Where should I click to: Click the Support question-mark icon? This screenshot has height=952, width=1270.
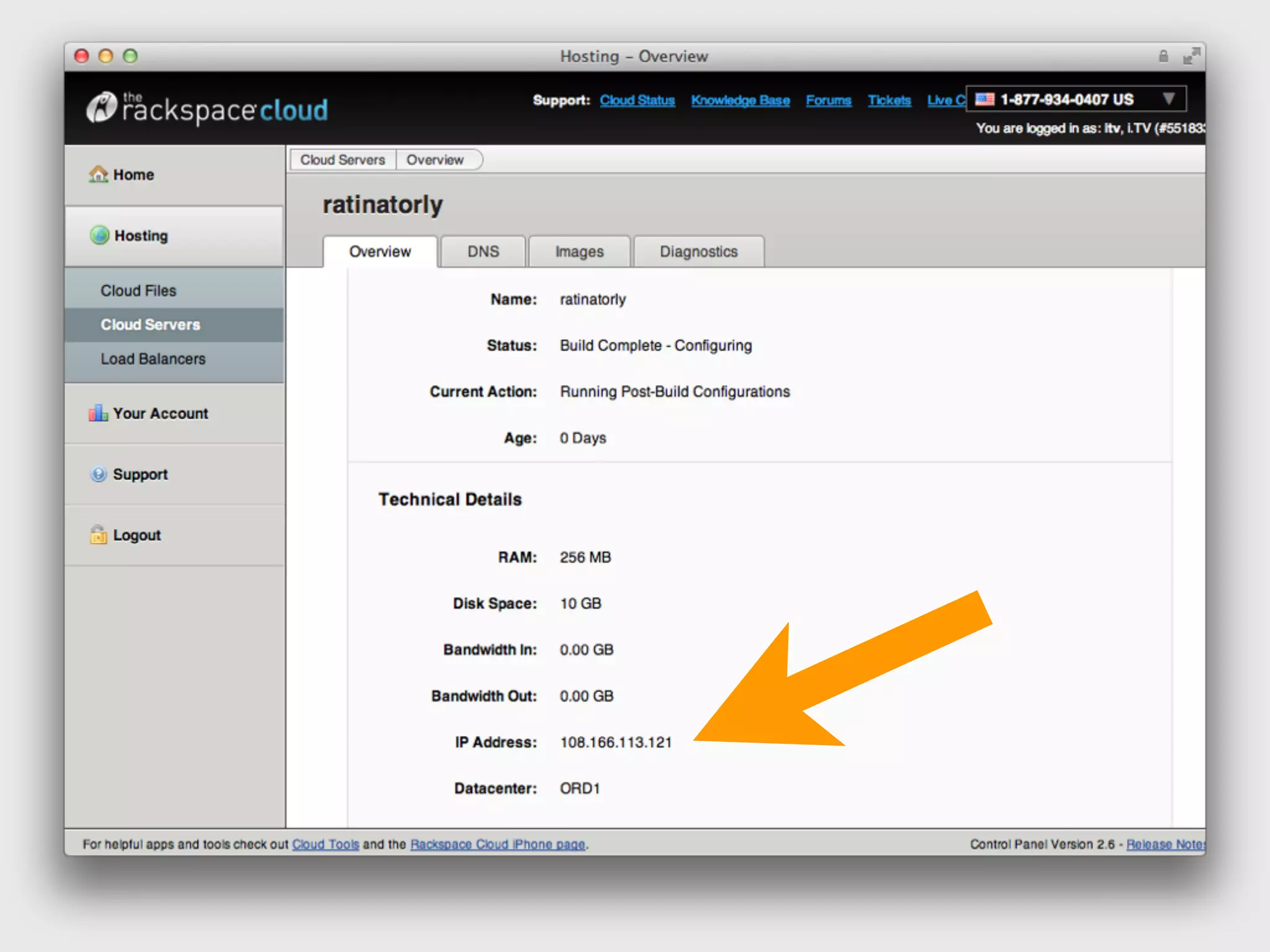pos(99,474)
